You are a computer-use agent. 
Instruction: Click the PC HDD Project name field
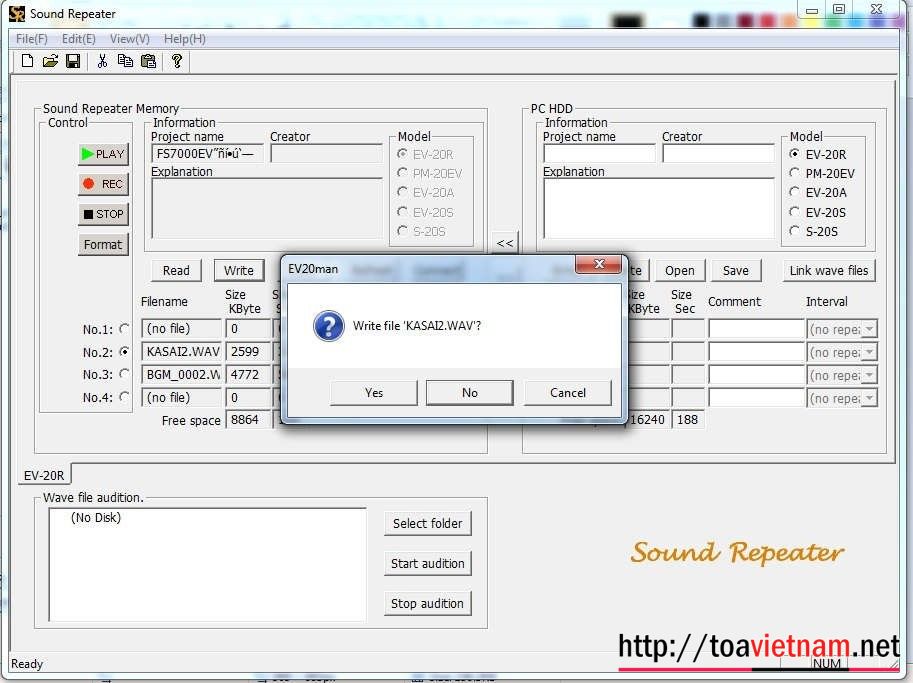point(599,154)
